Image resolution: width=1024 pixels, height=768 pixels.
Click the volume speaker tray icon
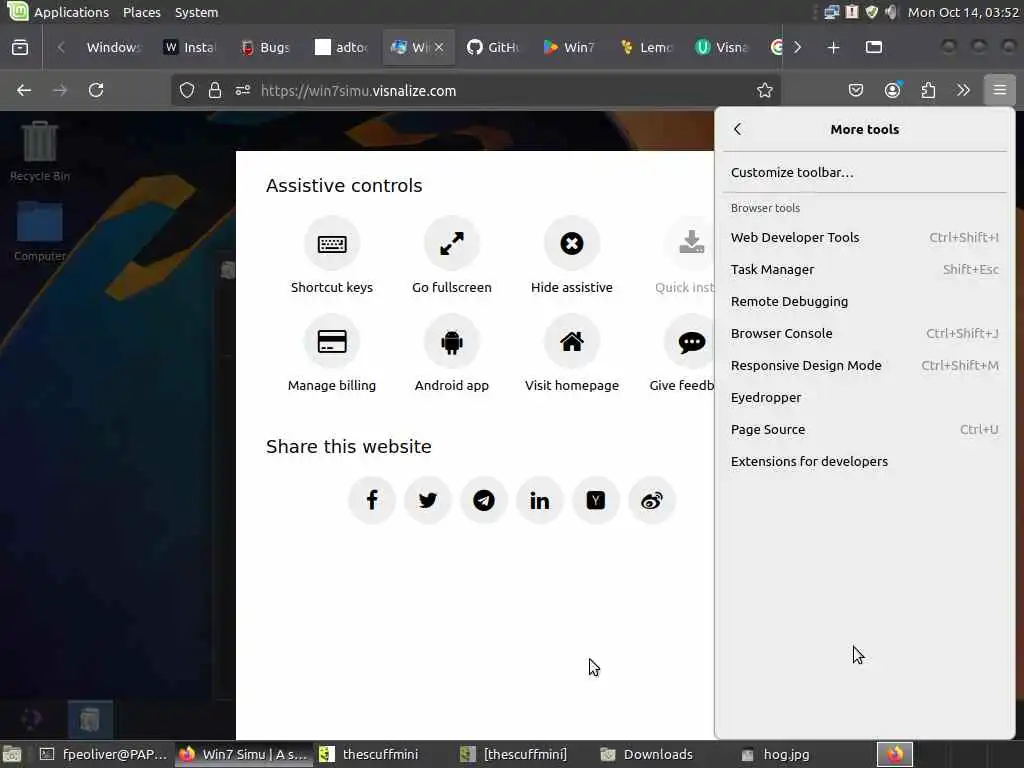[x=891, y=12]
